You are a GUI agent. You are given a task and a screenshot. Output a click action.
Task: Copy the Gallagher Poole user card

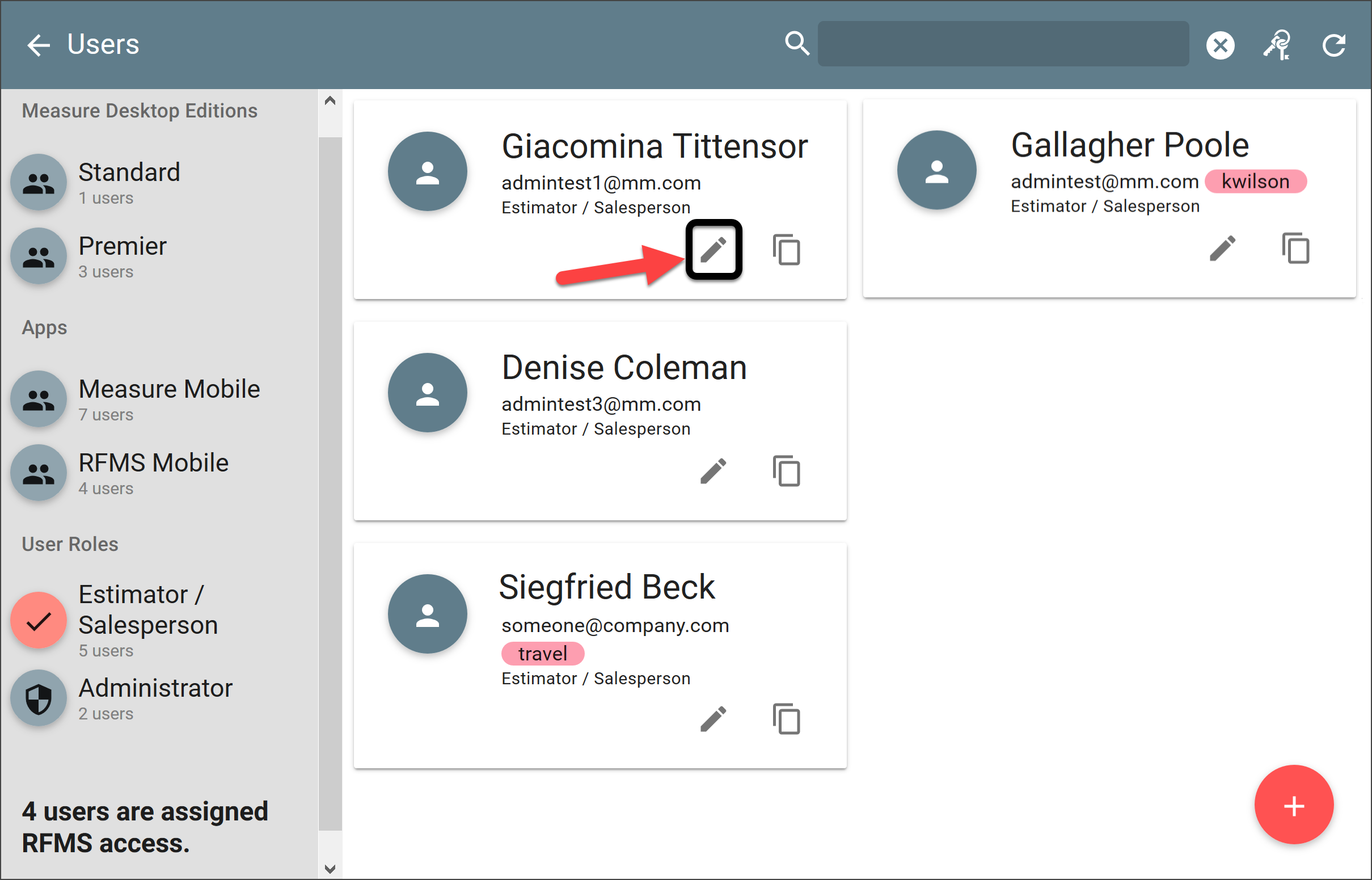pyautogui.click(x=1295, y=249)
